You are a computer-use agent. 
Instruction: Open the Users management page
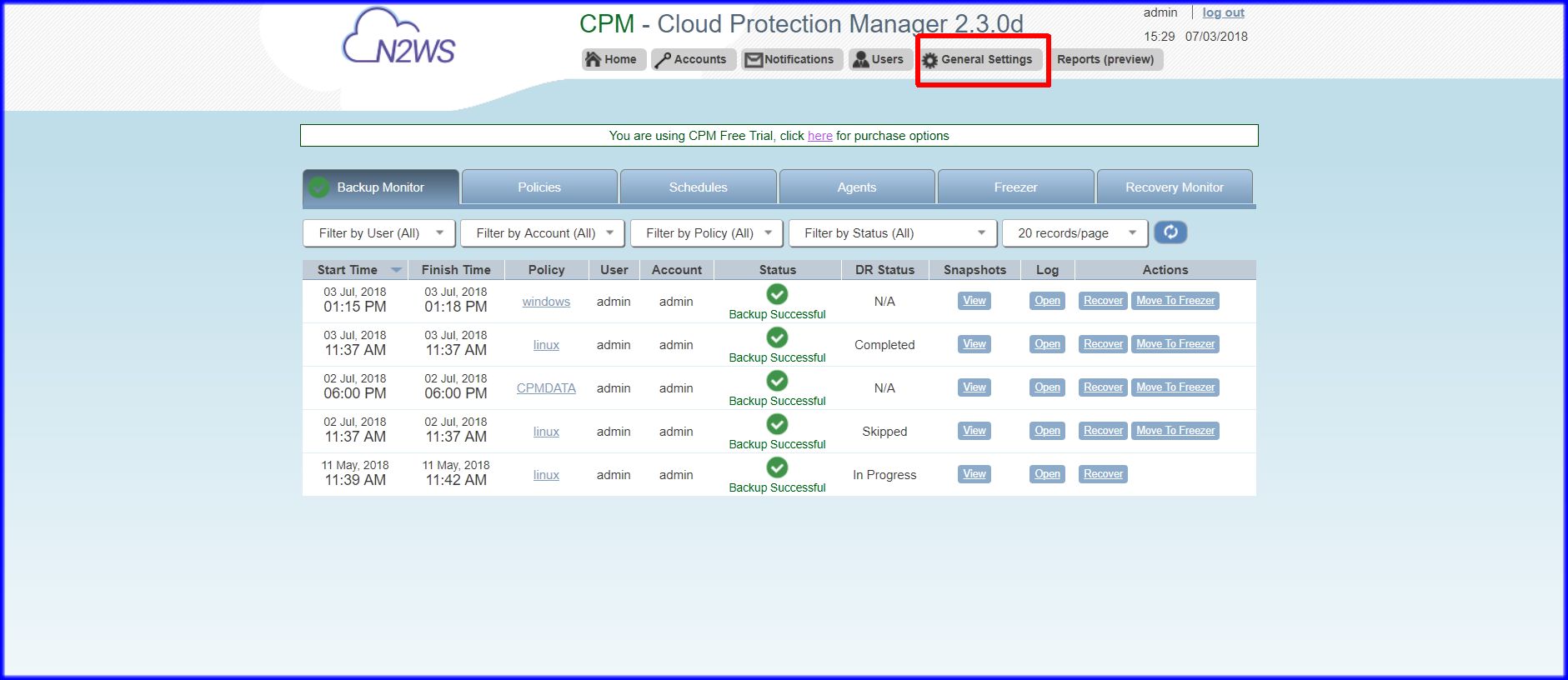point(879,59)
